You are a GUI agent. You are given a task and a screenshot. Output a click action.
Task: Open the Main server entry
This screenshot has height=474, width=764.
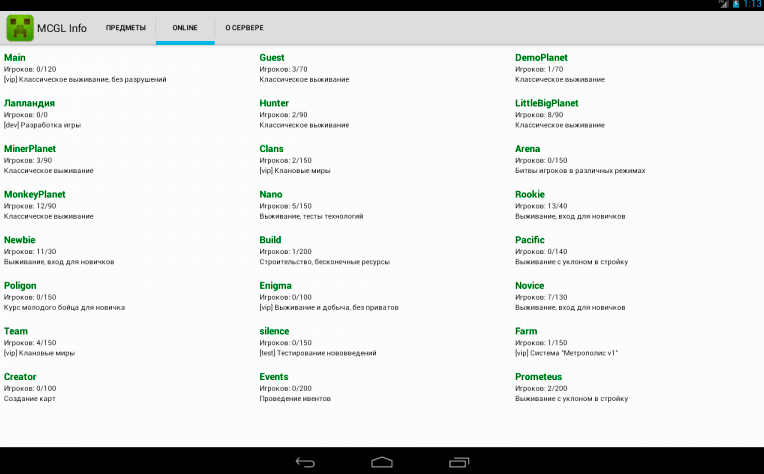click(x=15, y=58)
